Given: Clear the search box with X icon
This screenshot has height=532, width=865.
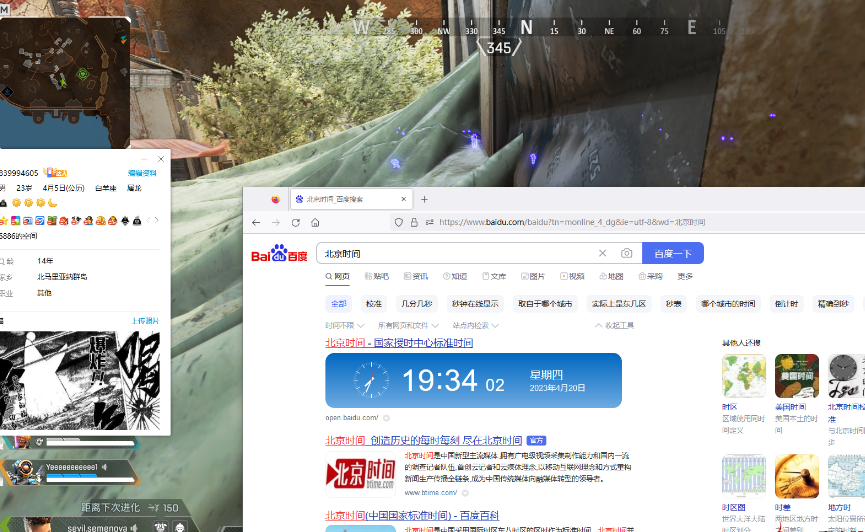Looking at the screenshot, I should [602, 254].
